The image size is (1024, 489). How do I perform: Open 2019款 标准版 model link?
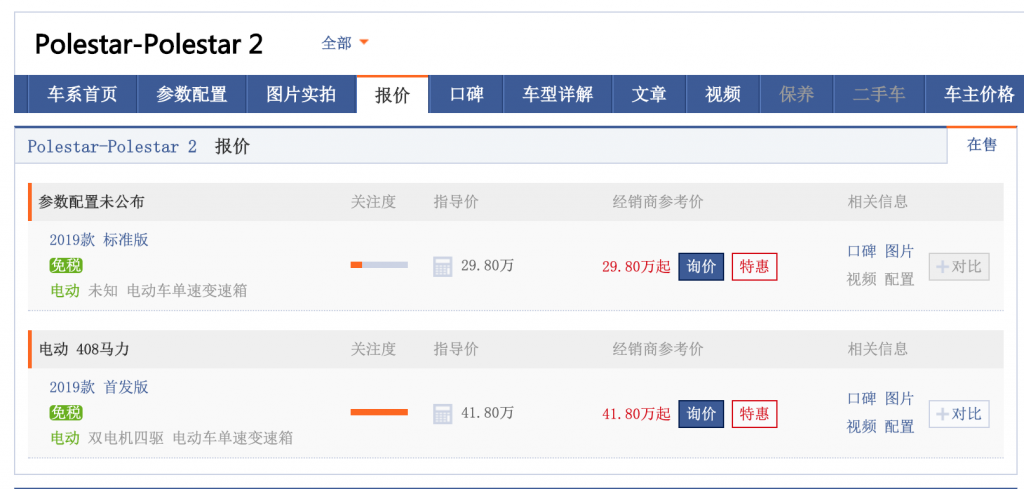click(x=99, y=240)
